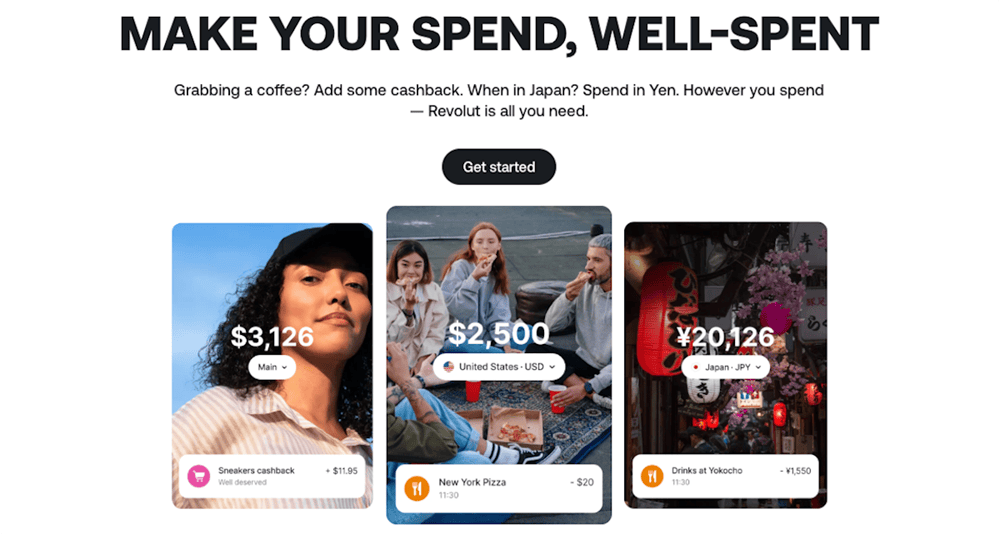Click the pink shopping cart icon
The image size is (1000, 534).
click(x=199, y=476)
